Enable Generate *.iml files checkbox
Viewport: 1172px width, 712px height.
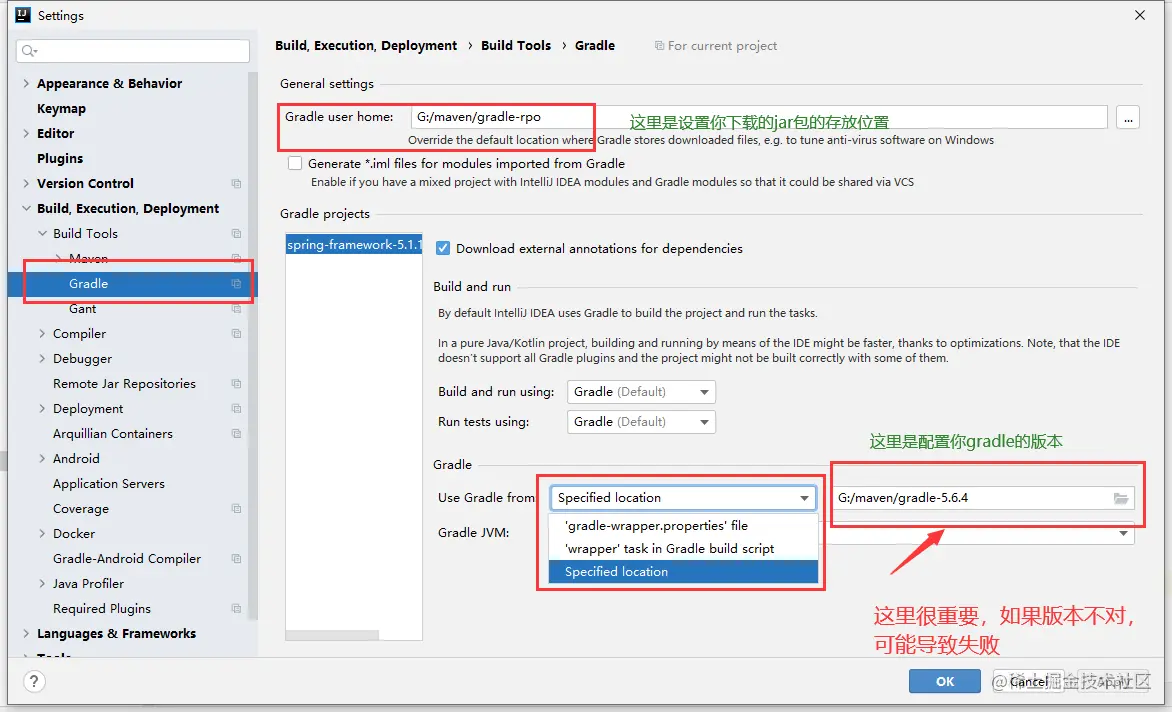click(295, 163)
